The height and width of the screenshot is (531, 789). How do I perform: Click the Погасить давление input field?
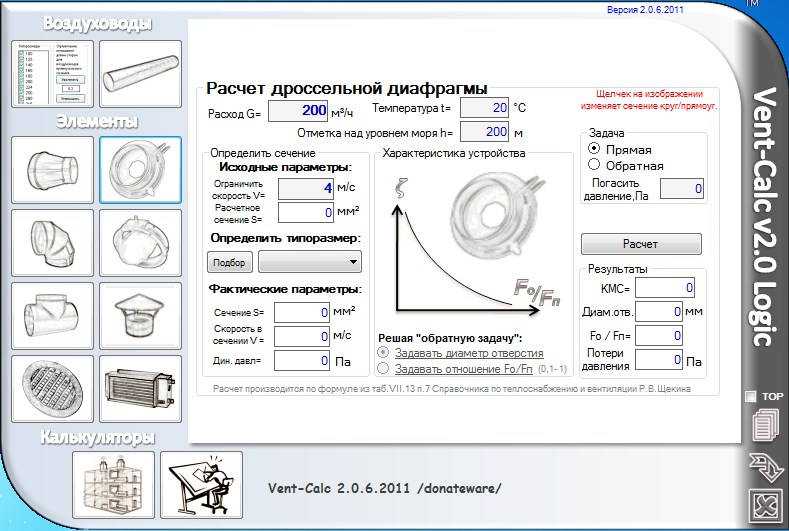(682, 189)
